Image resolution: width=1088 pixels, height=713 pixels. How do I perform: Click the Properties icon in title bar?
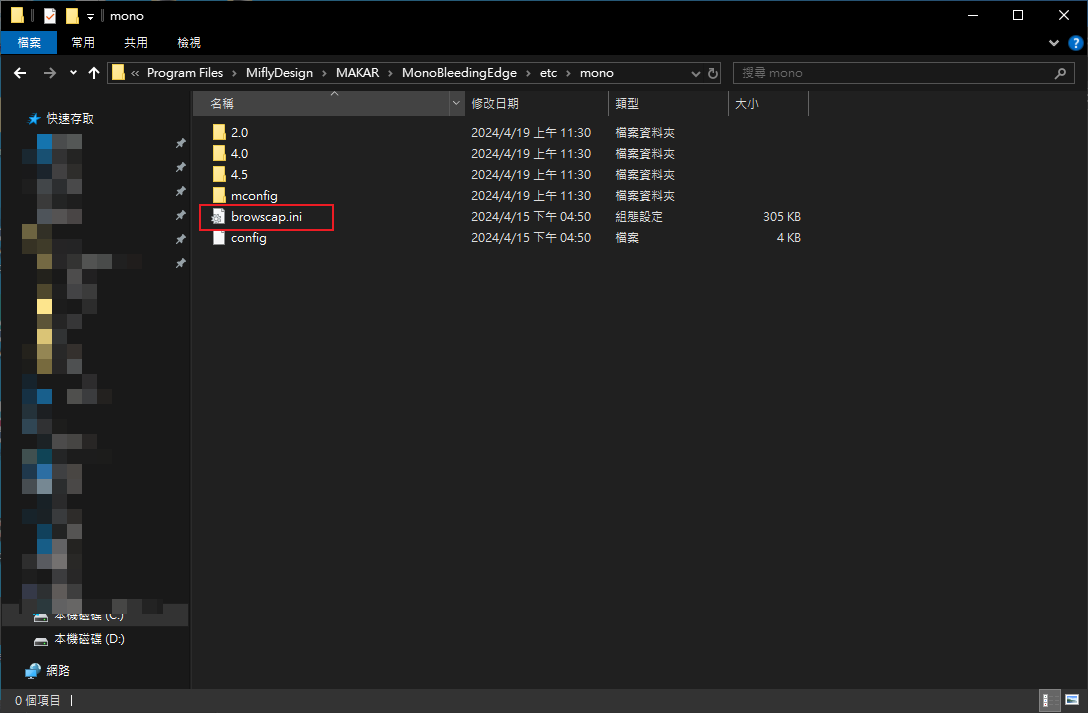(50, 16)
